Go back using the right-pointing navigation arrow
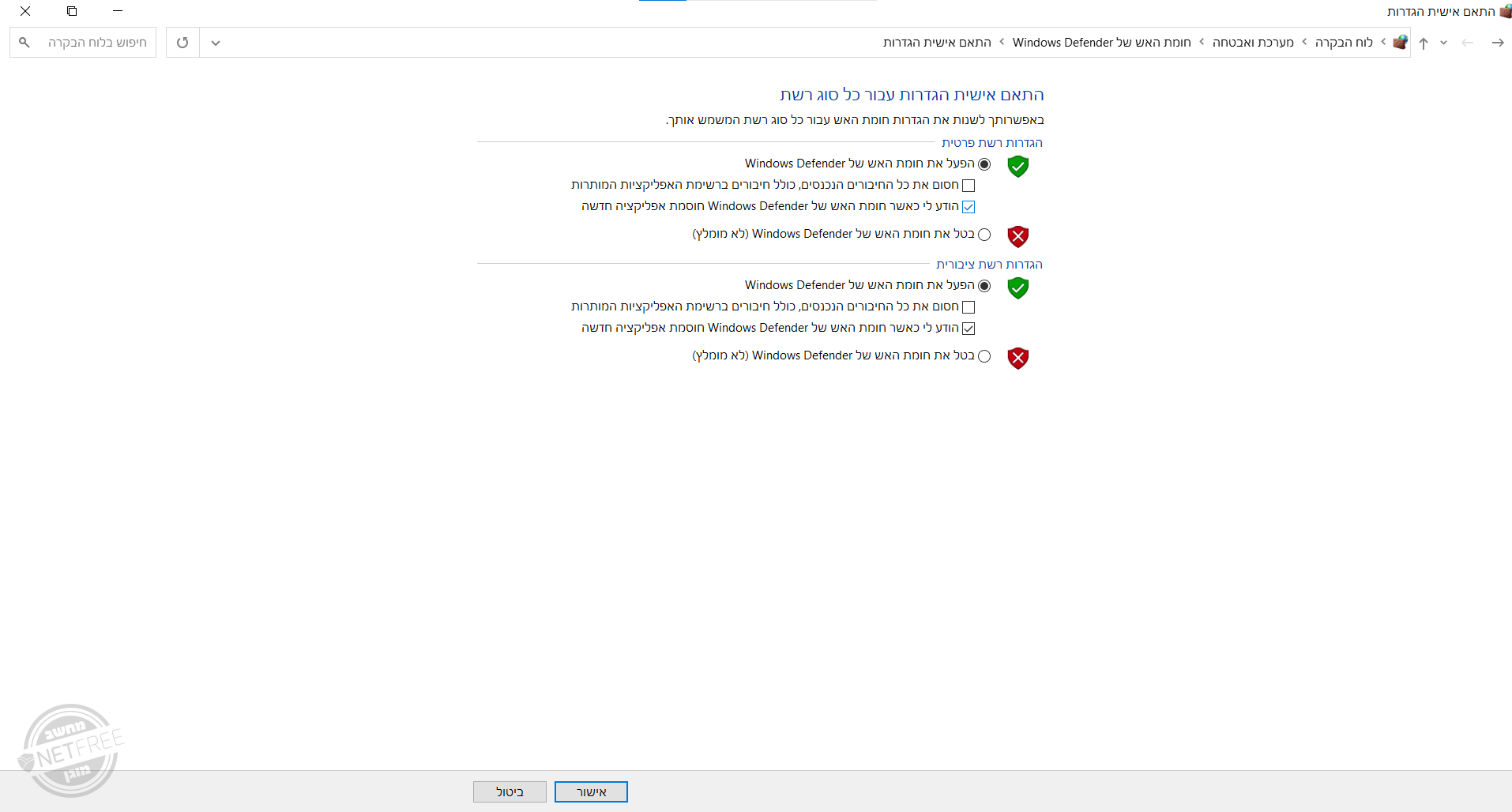The image size is (1512, 812). (x=1498, y=43)
